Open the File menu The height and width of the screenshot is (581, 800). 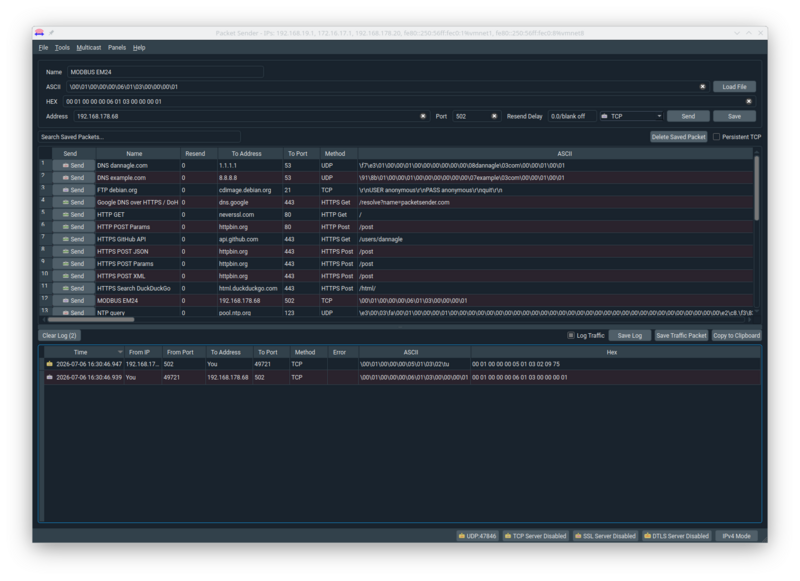tap(43, 47)
